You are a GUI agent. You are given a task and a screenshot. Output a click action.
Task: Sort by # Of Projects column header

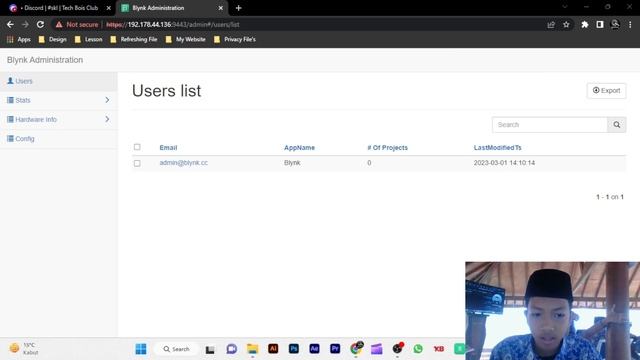[x=387, y=148]
